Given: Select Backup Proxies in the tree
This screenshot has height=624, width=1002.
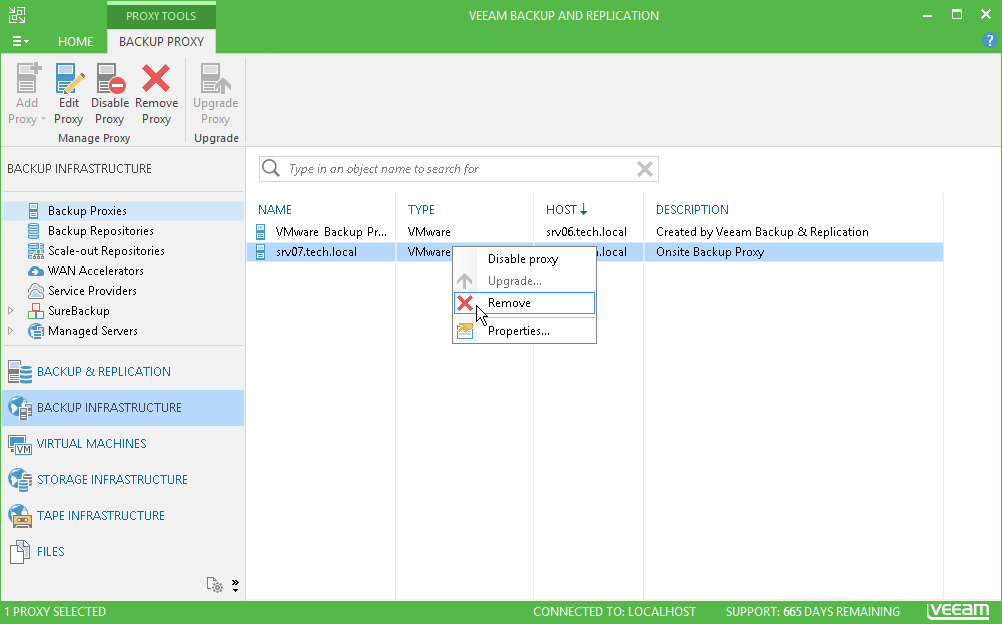Looking at the screenshot, I should pyautogui.click(x=87, y=211).
